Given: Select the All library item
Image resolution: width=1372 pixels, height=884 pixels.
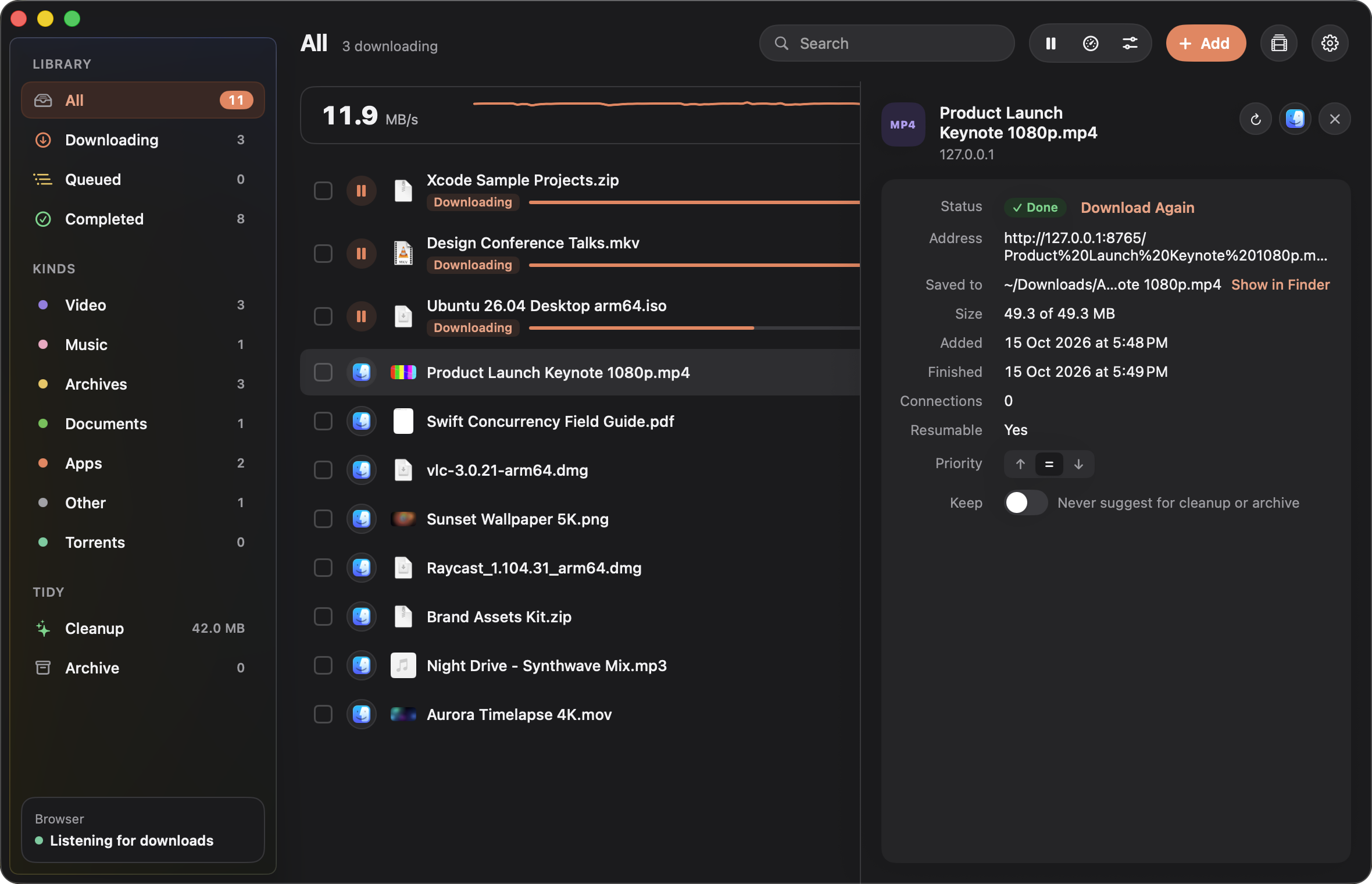Looking at the screenshot, I should coord(143,100).
